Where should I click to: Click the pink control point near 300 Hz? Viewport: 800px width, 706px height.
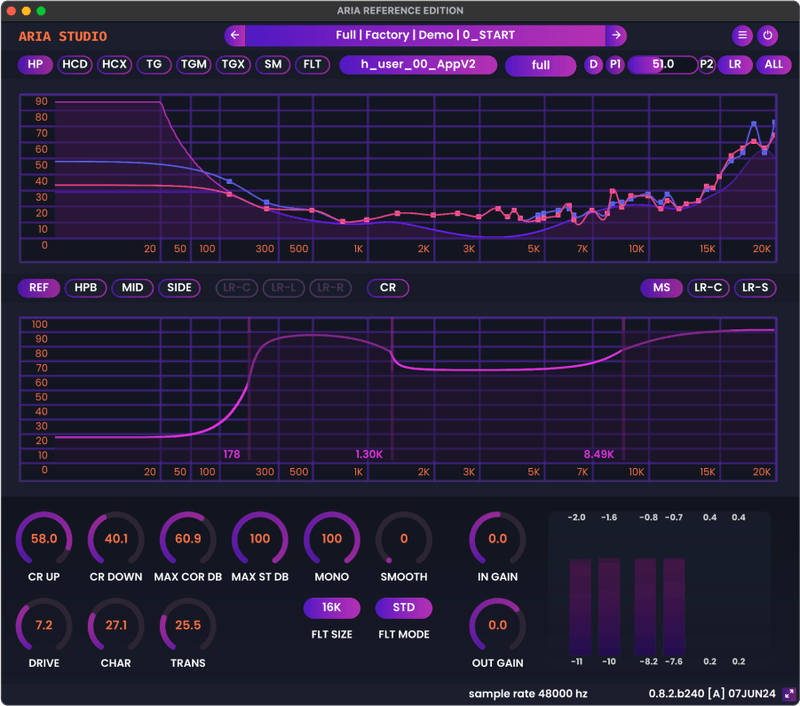pyautogui.click(x=266, y=208)
